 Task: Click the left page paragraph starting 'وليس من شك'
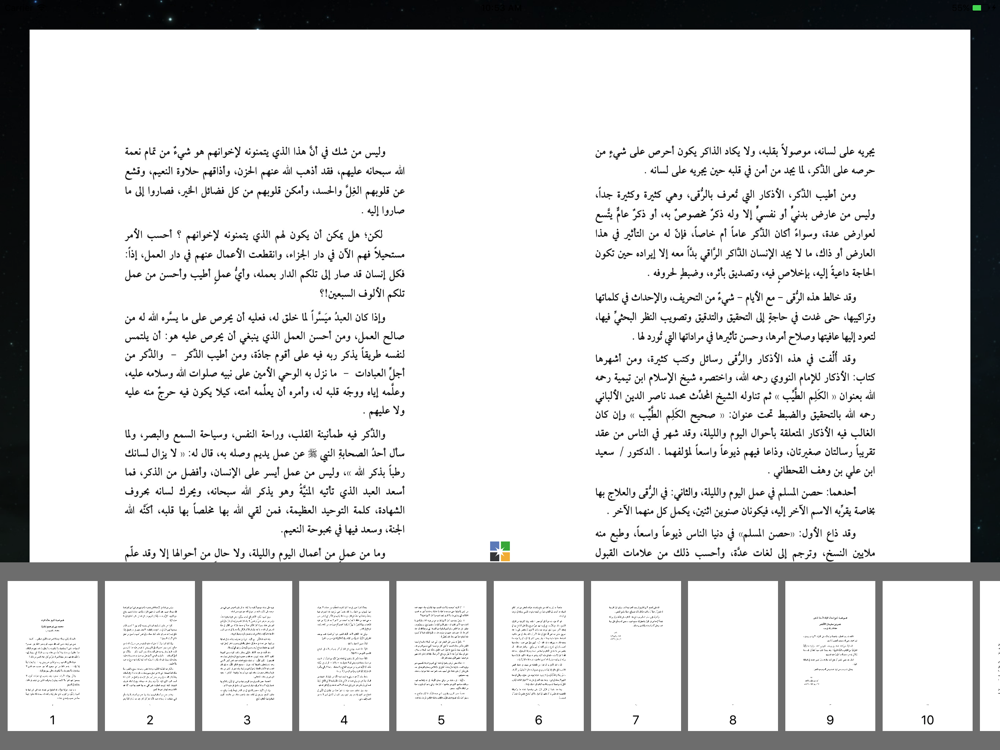pos(265,181)
